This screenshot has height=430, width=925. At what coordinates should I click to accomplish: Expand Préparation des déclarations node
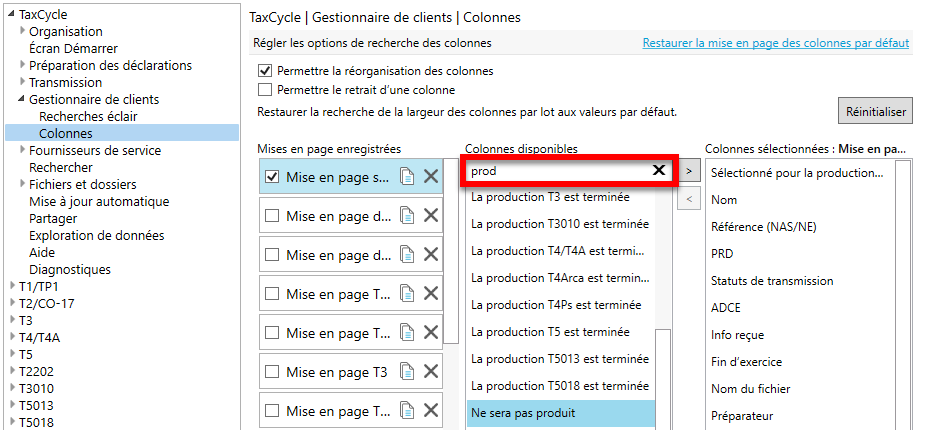tap(22, 65)
